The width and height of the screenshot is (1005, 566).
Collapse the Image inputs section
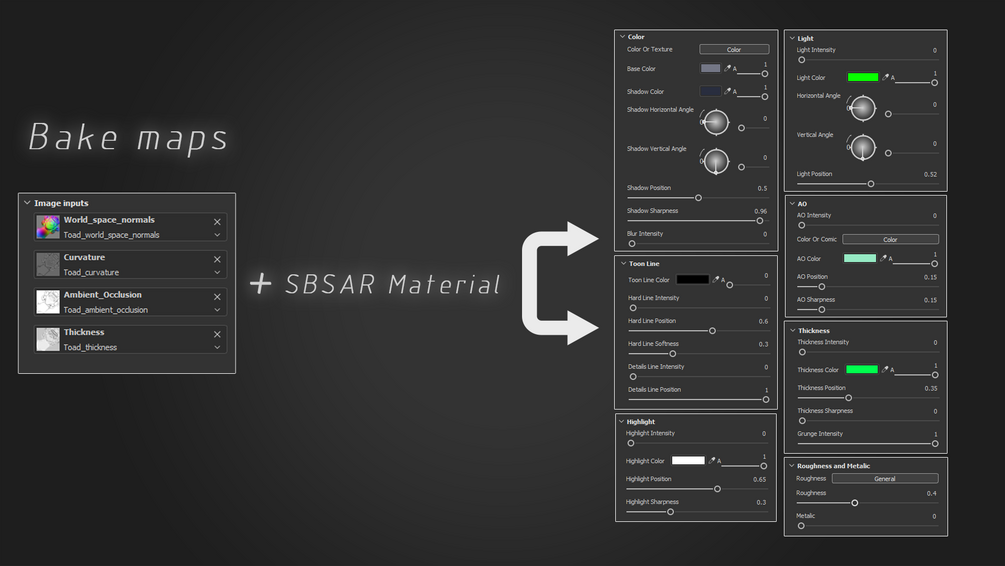pyautogui.click(x=27, y=203)
